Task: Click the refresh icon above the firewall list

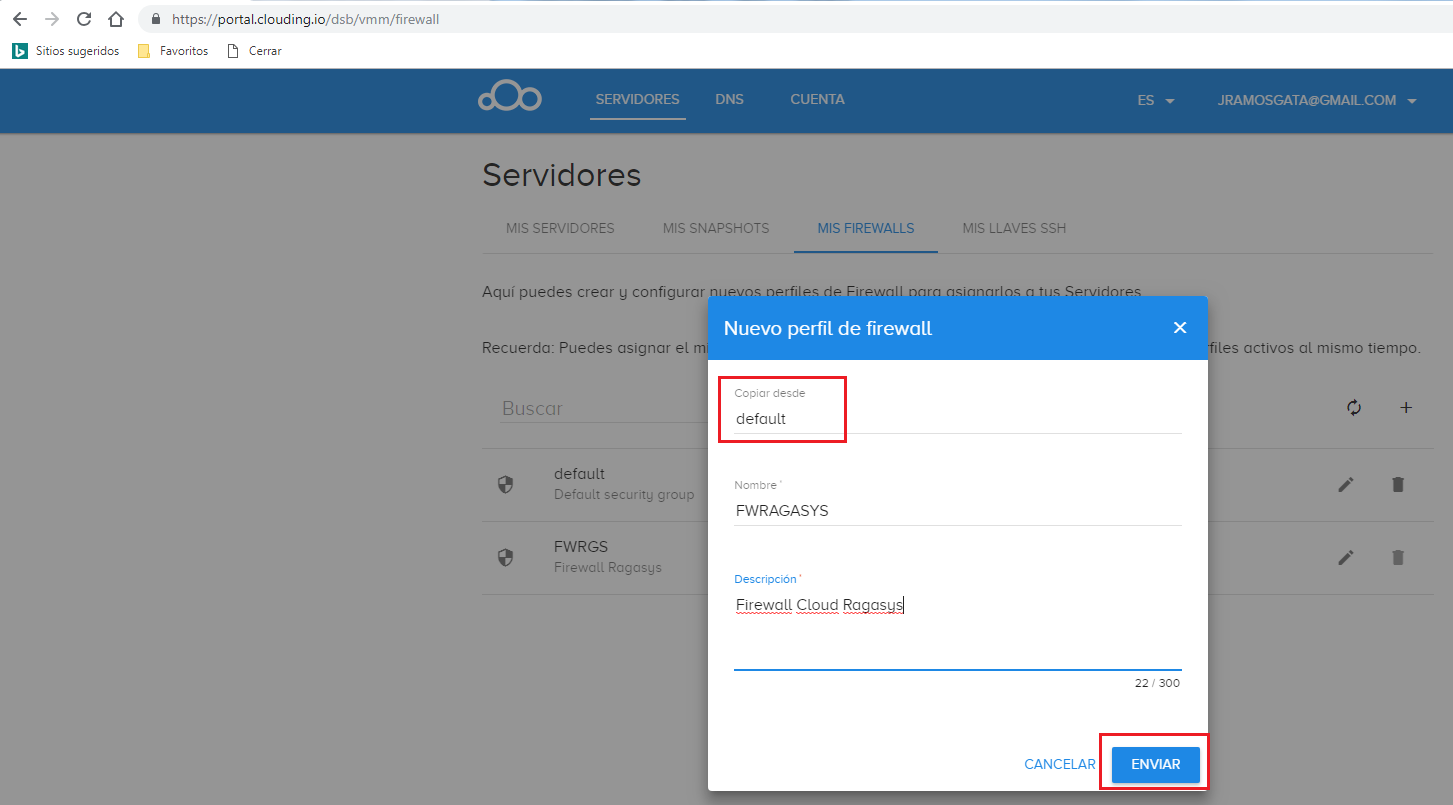Action: coord(1353,408)
